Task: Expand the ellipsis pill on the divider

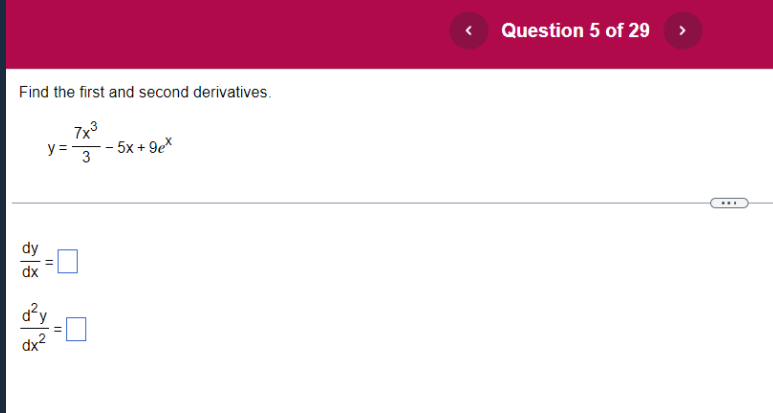Action: 729,203
